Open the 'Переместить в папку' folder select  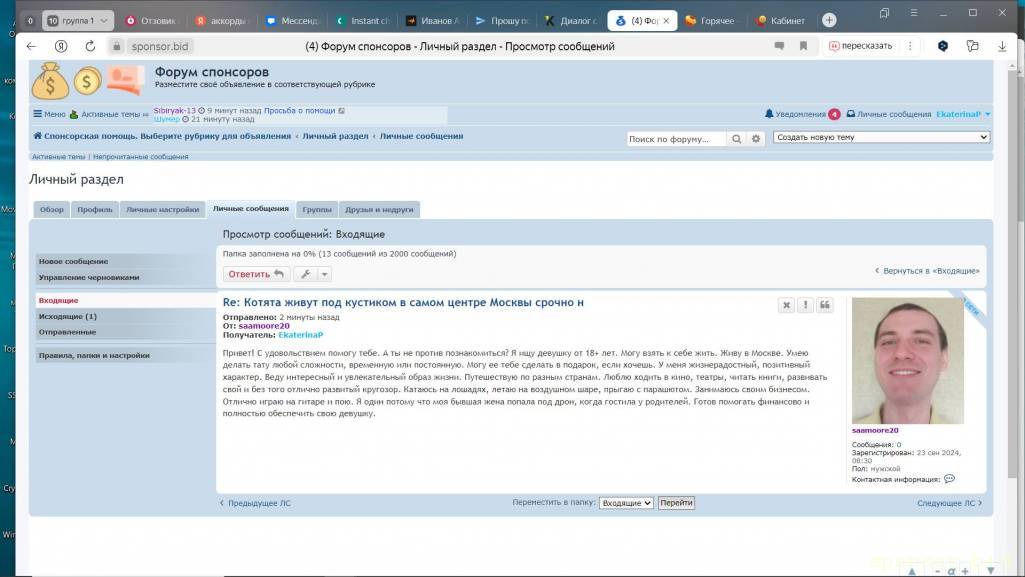[626, 503]
